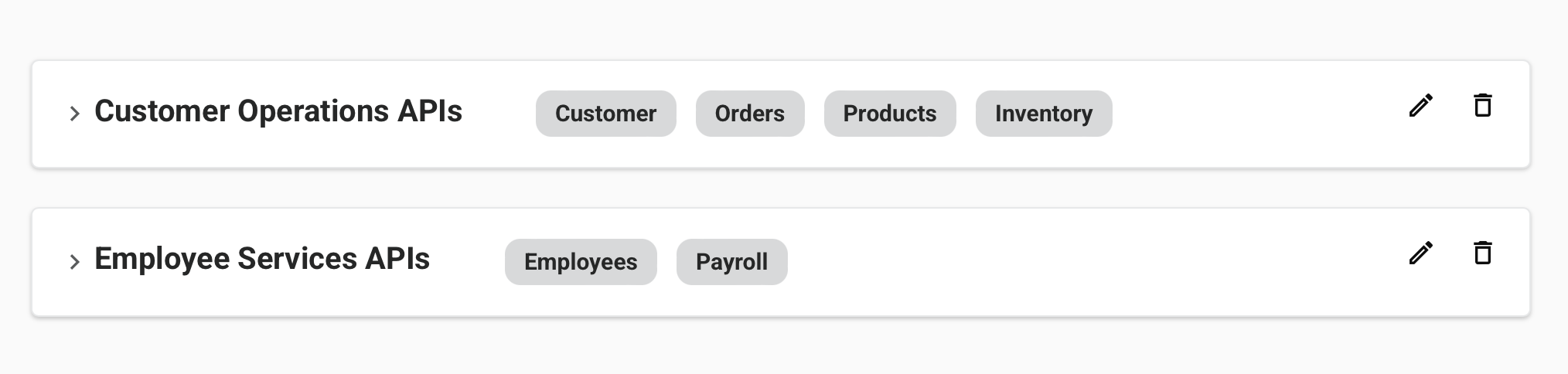The image size is (1568, 374).
Task: Click blank space right of Payroll chip
Action: (1082, 262)
